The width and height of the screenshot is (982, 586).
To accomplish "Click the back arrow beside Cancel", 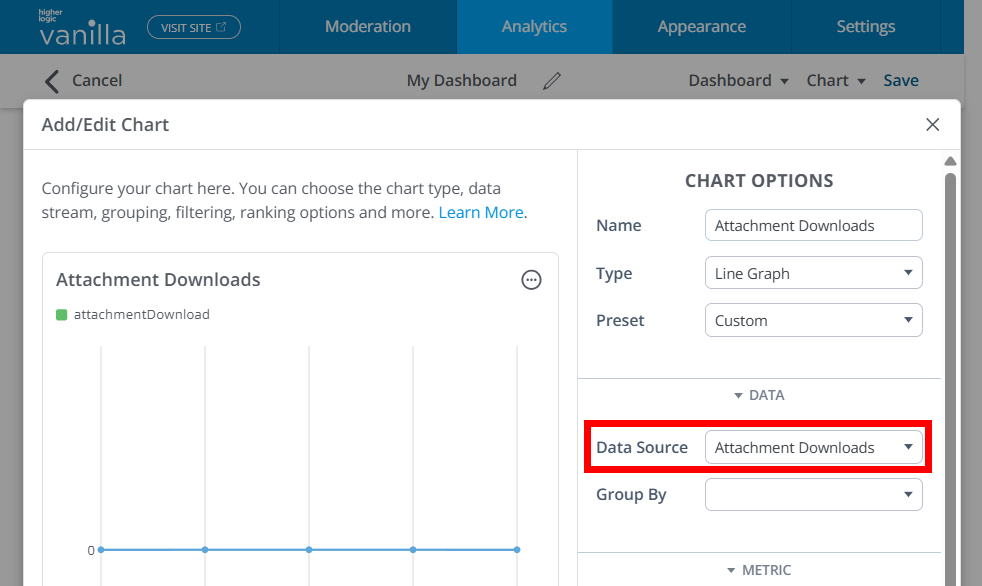I will pyautogui.click(x=52, y=81).
